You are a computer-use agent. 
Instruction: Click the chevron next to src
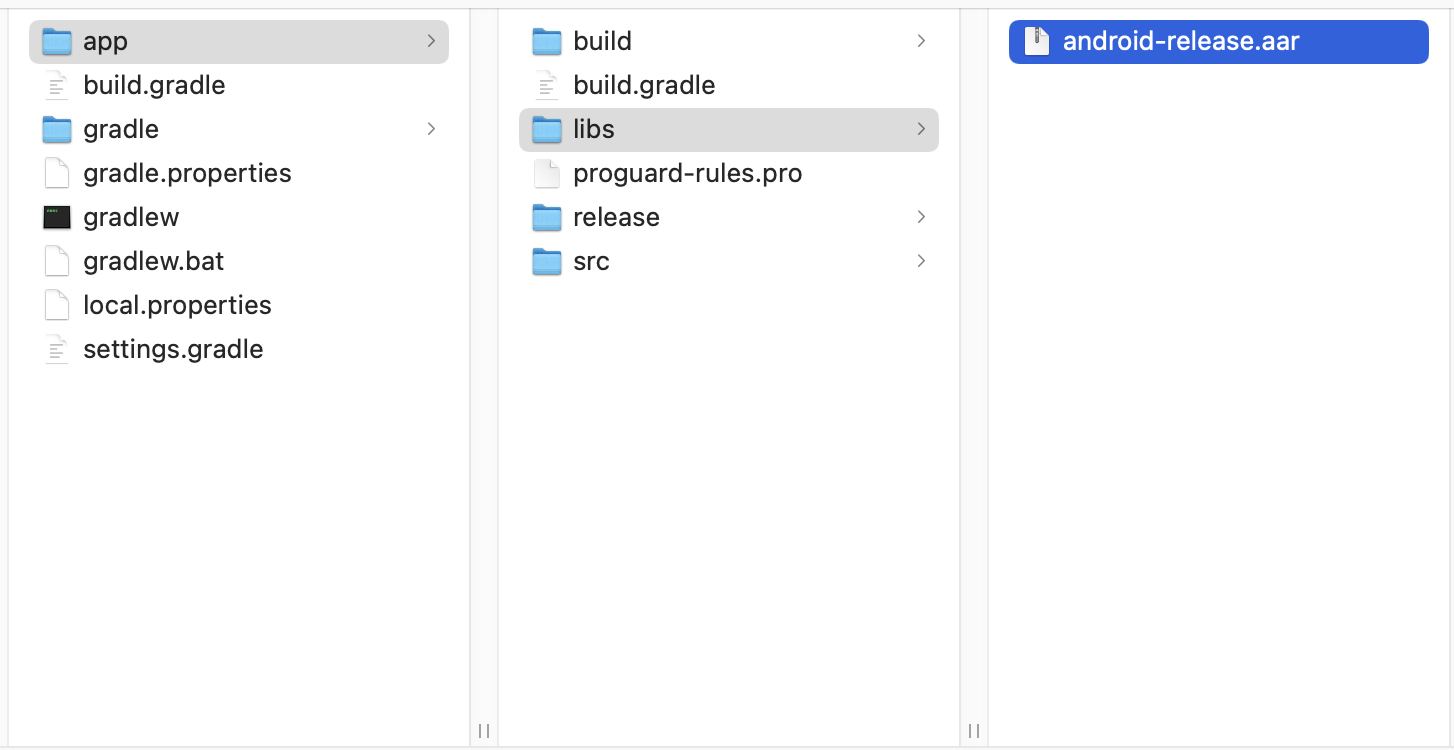921,261
